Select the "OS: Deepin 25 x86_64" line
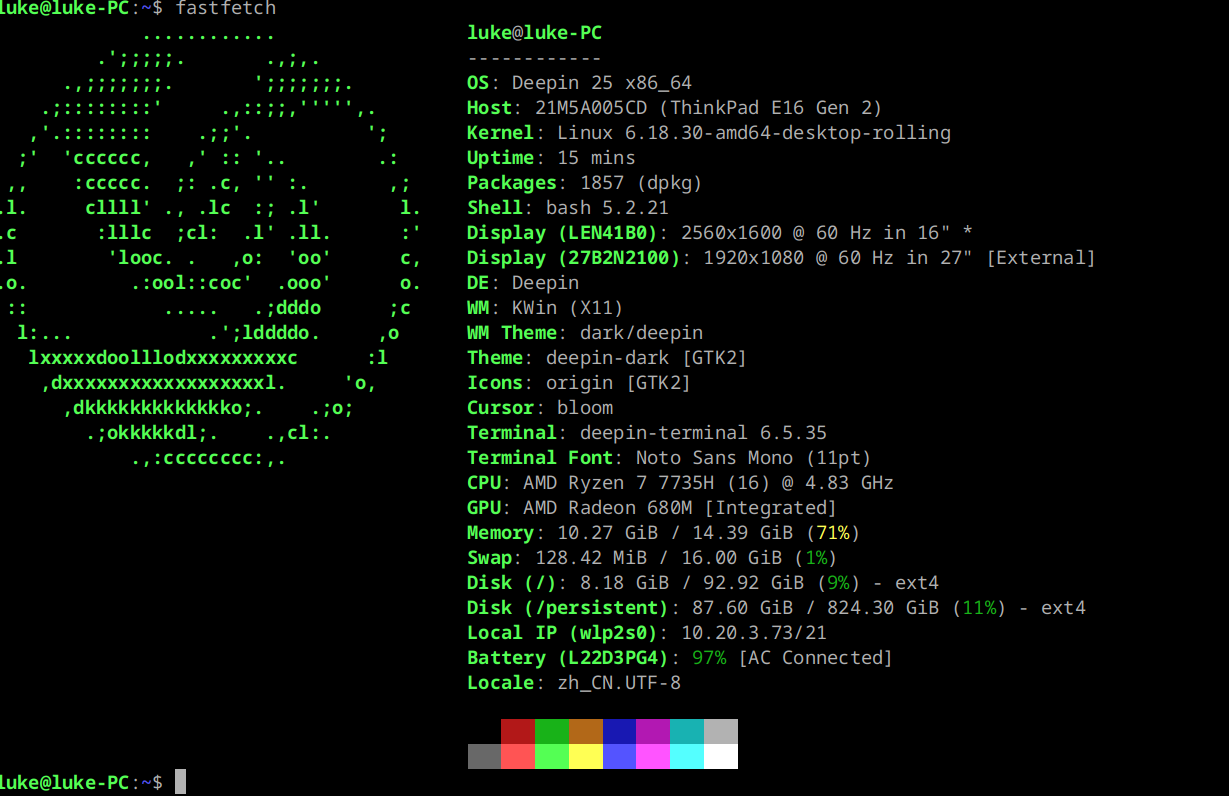The image size is (1229, 796). click(579, 83)
